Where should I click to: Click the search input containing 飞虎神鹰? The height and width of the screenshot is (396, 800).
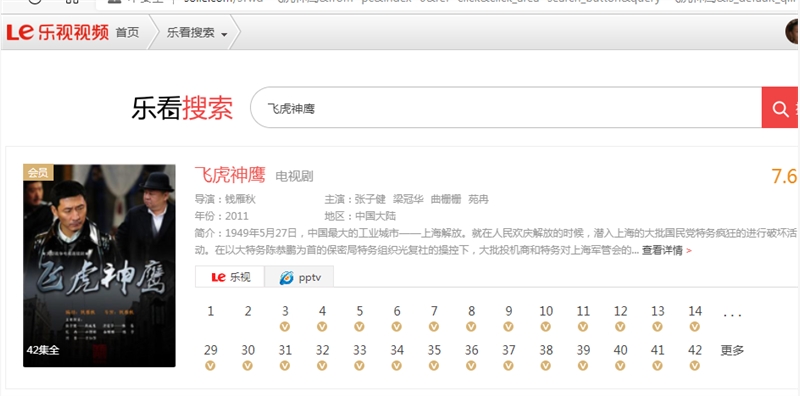coord(506,108)
